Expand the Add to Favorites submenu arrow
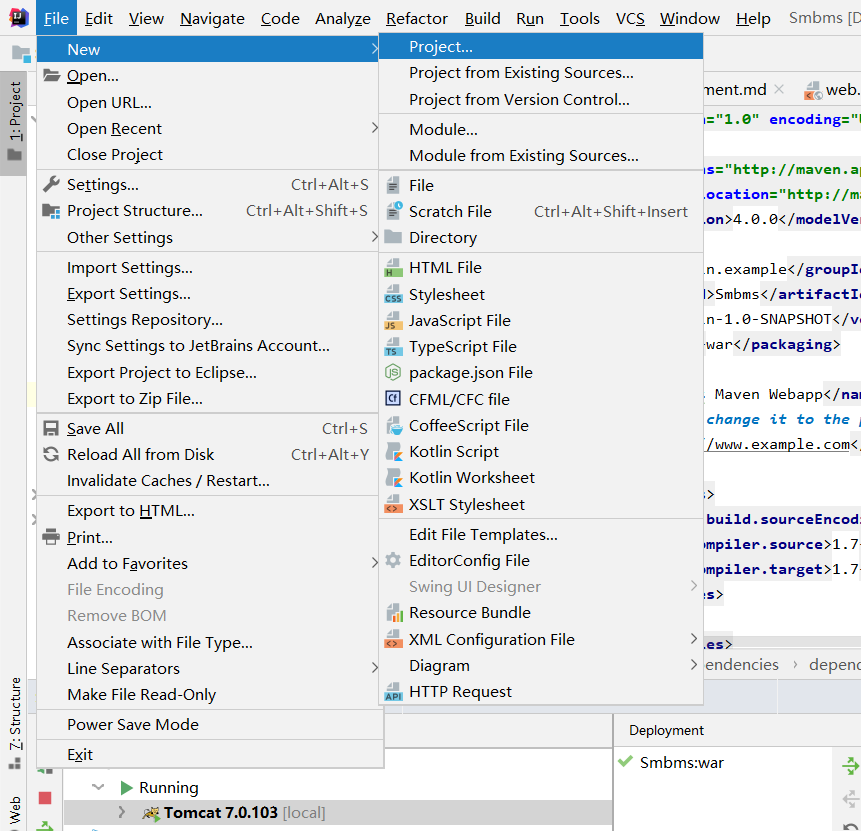The height and width of the screenshot is (831, 861). point(374,563)
